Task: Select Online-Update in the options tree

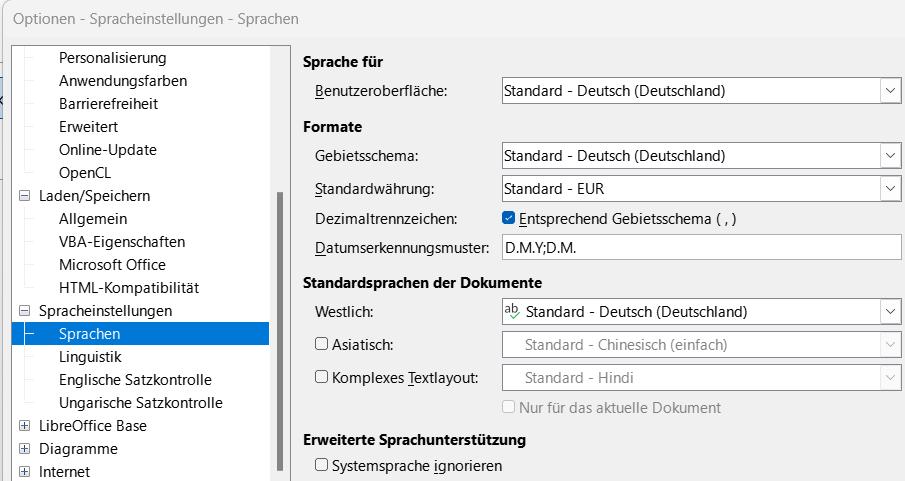Action: [x=108, y=150]
